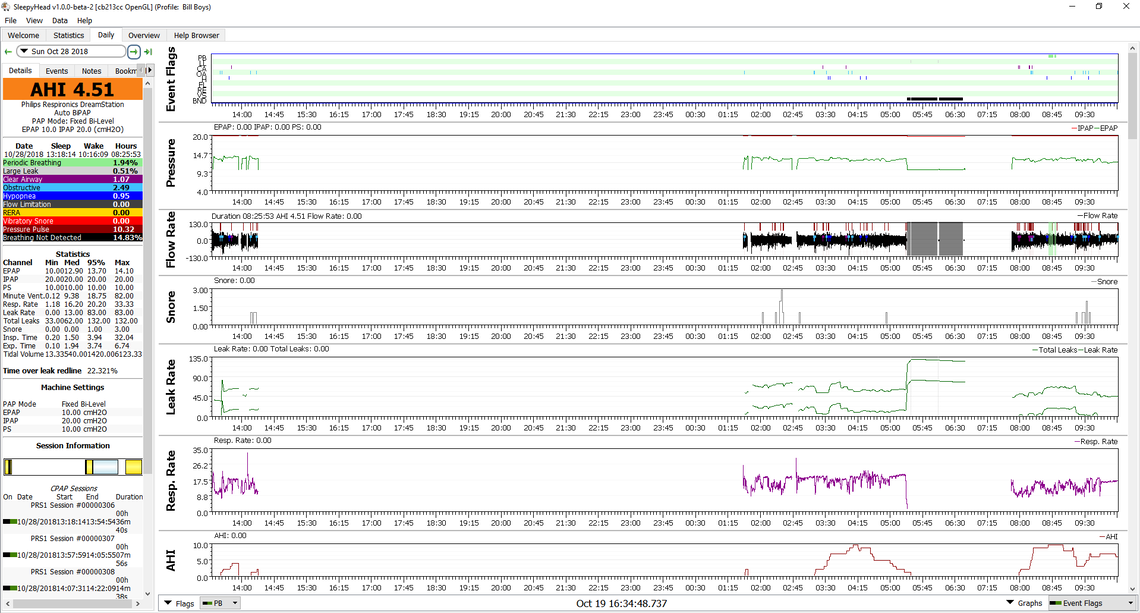Click the Event Flags graph title
Screen dimensions: 1140x613
coord(172,79)
